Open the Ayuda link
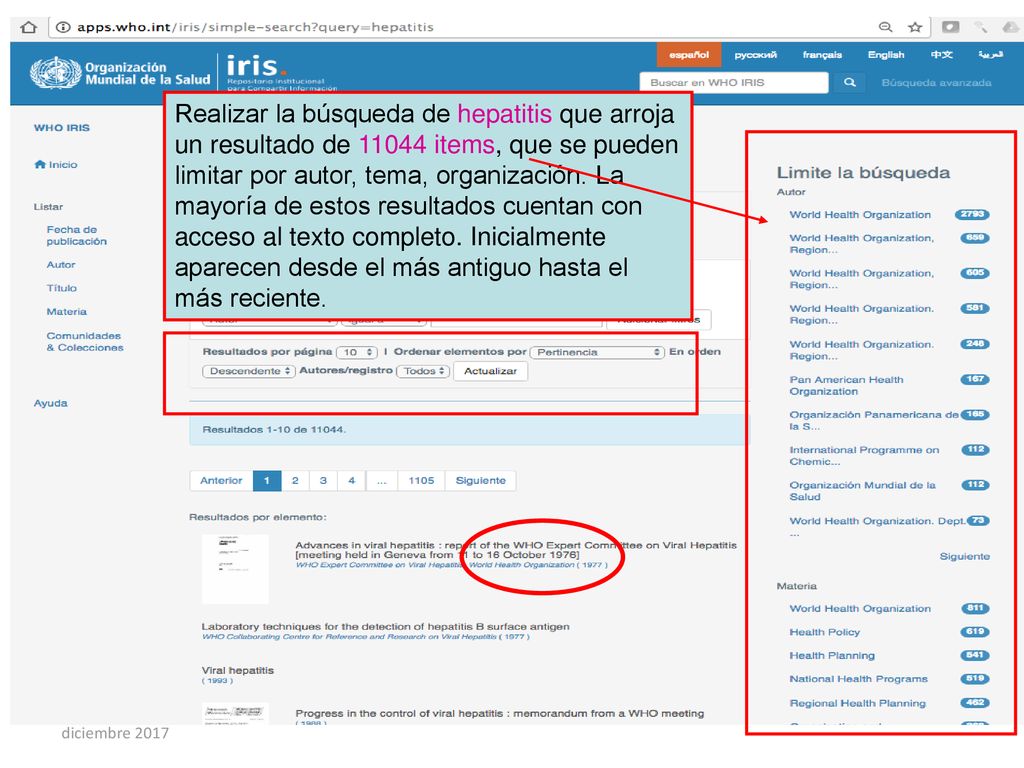The image size is (1024, 768). (50, 404)
